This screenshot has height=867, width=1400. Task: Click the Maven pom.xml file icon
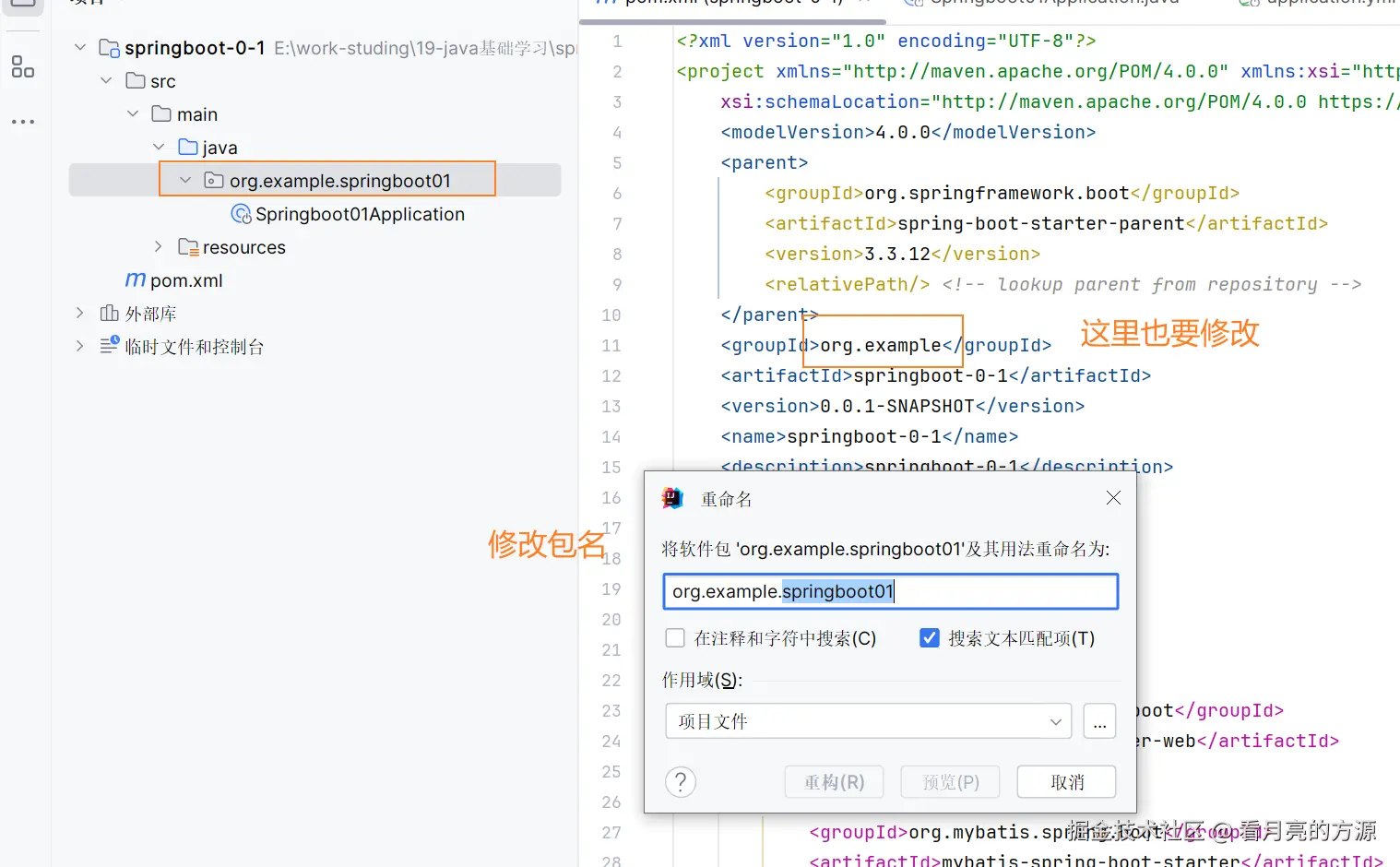[x=136, y=279]
